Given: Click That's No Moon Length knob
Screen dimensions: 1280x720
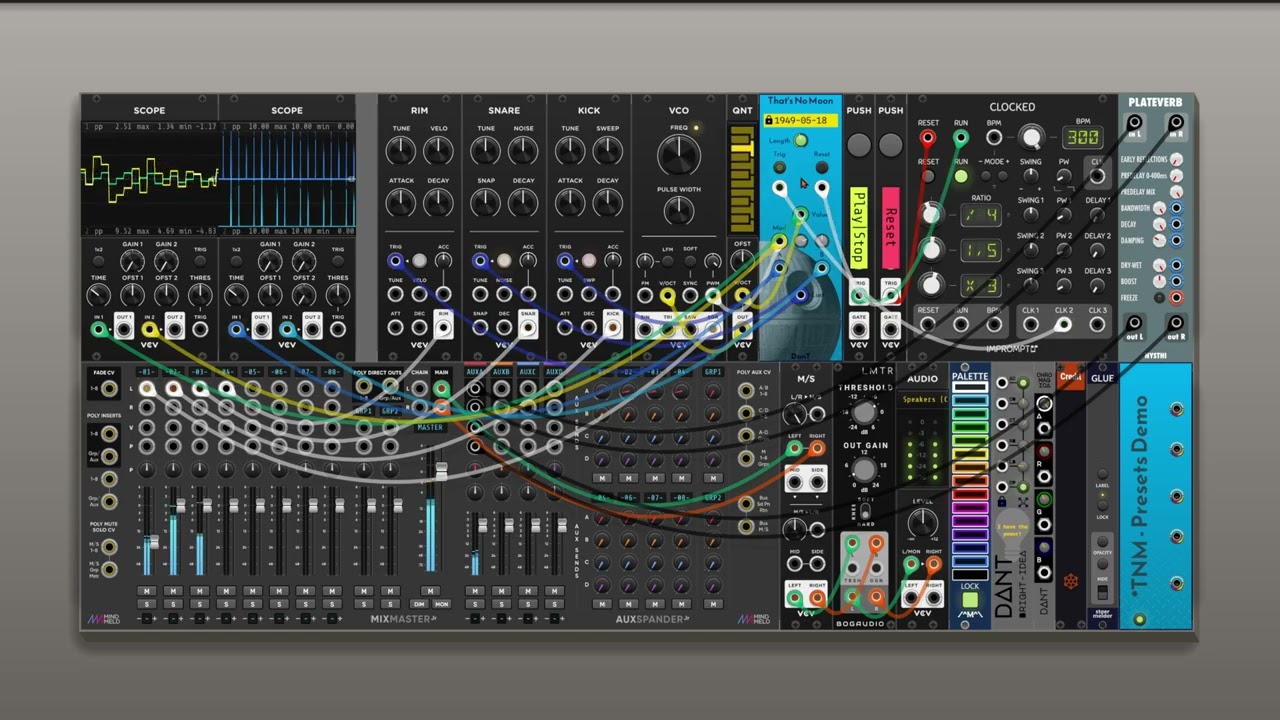Looking at the screenshot, I should click(801, 141).
